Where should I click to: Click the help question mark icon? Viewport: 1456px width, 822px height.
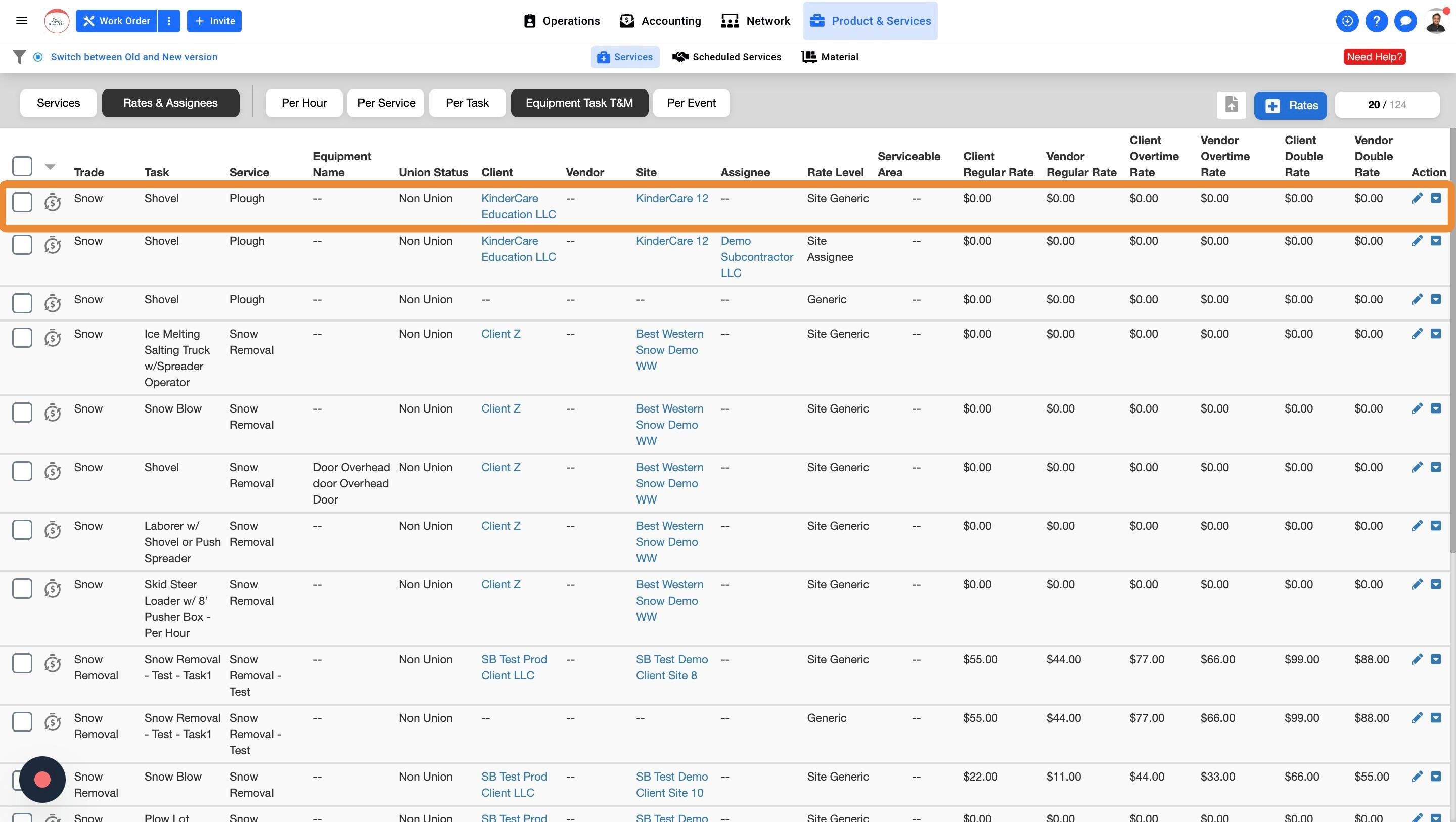point(1376,21)
